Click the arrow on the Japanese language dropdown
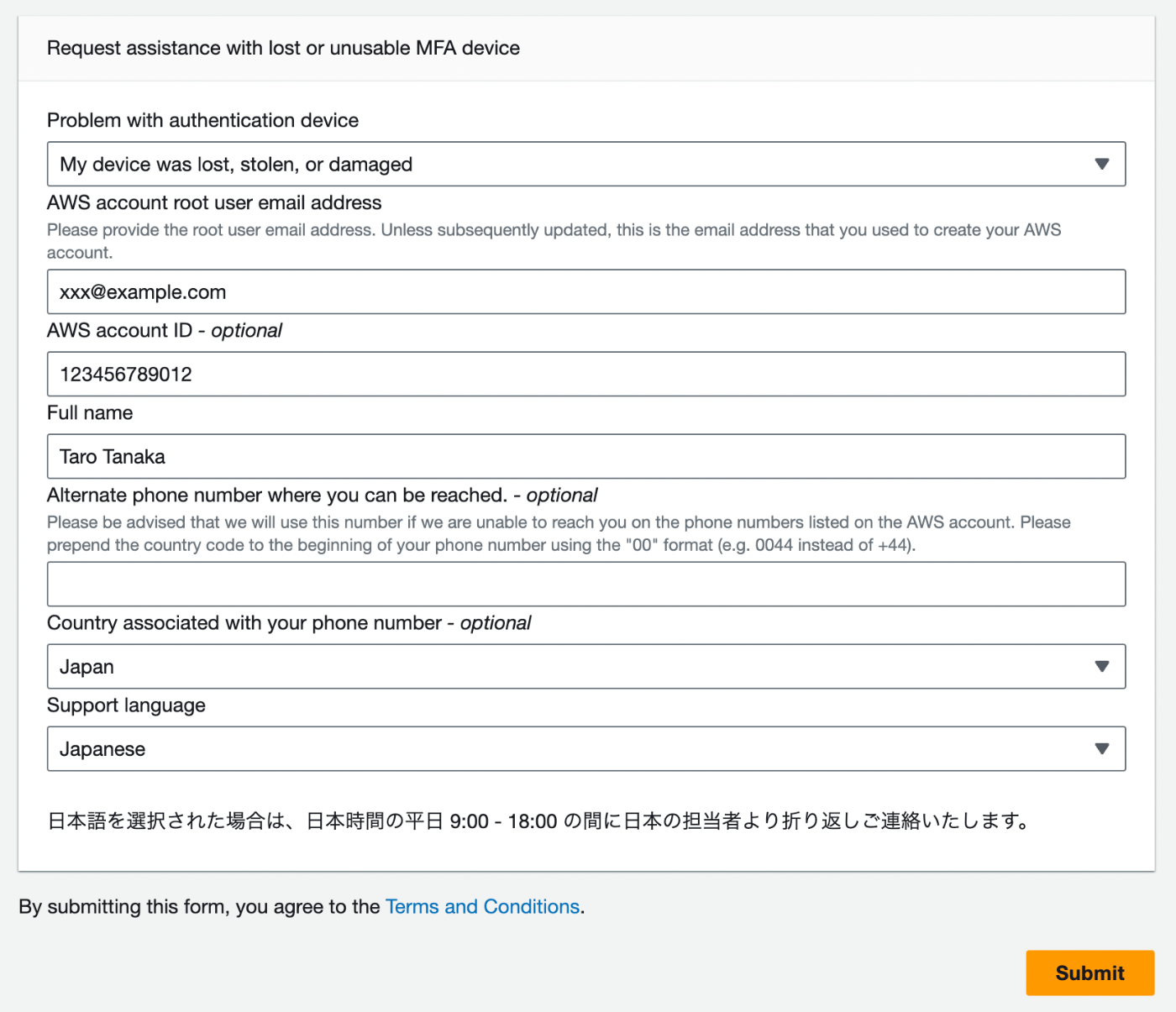The image size is (1176, 1012). pos(1102,748)
